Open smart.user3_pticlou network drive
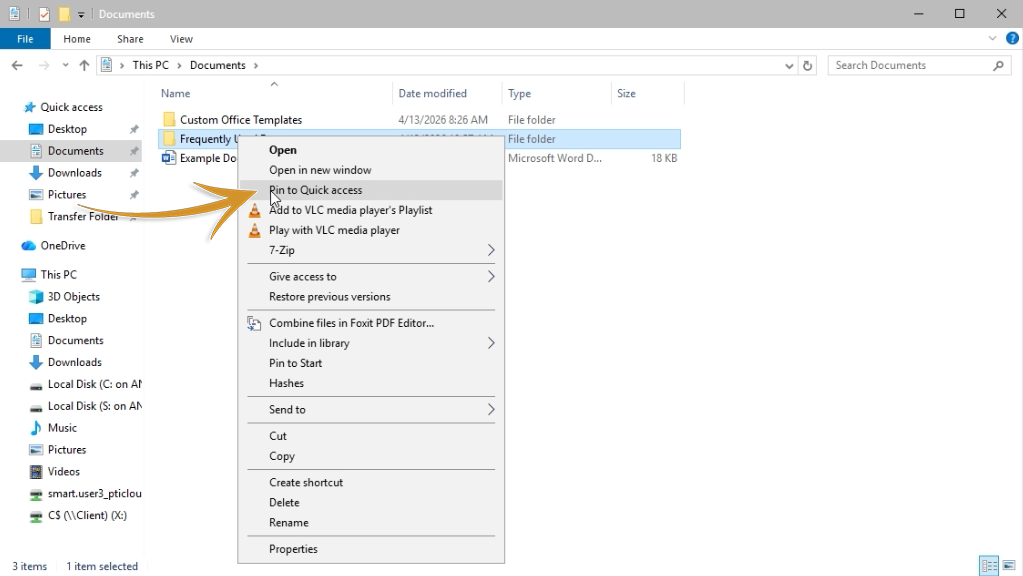Screen dimensions: 1023x576 tap(94, 494)
